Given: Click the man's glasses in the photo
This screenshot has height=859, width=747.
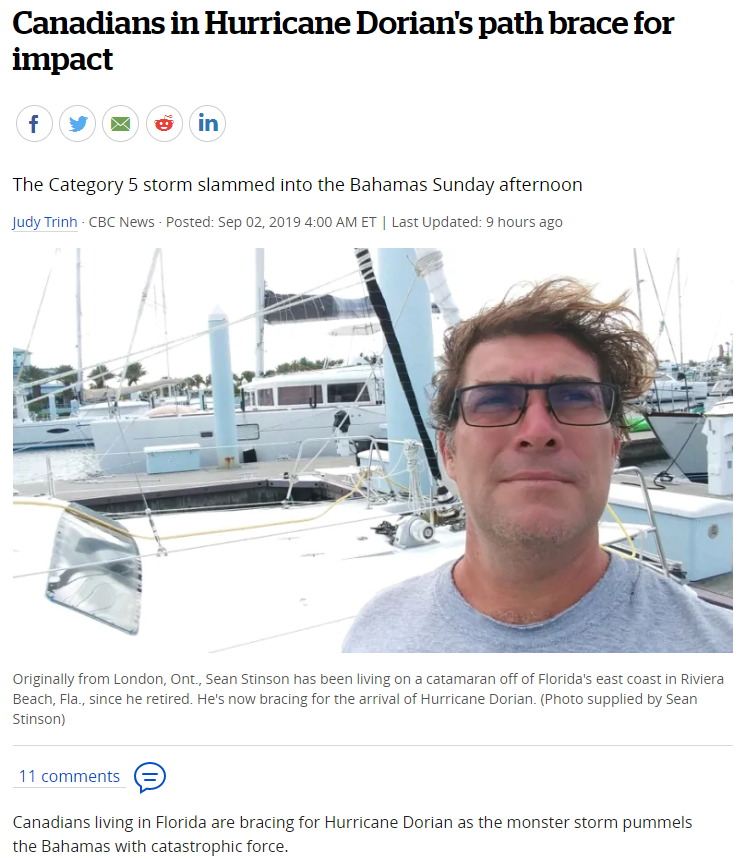Looking at the screenshot, I should point(536,404).
